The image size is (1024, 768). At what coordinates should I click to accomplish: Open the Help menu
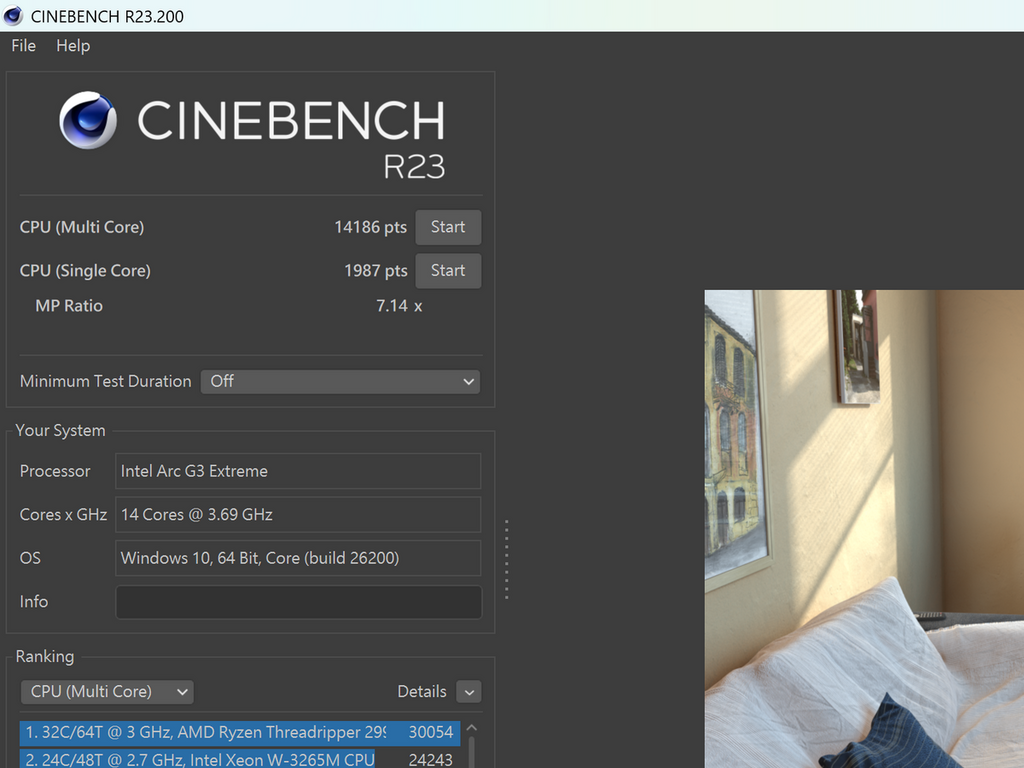click(73, 46)
